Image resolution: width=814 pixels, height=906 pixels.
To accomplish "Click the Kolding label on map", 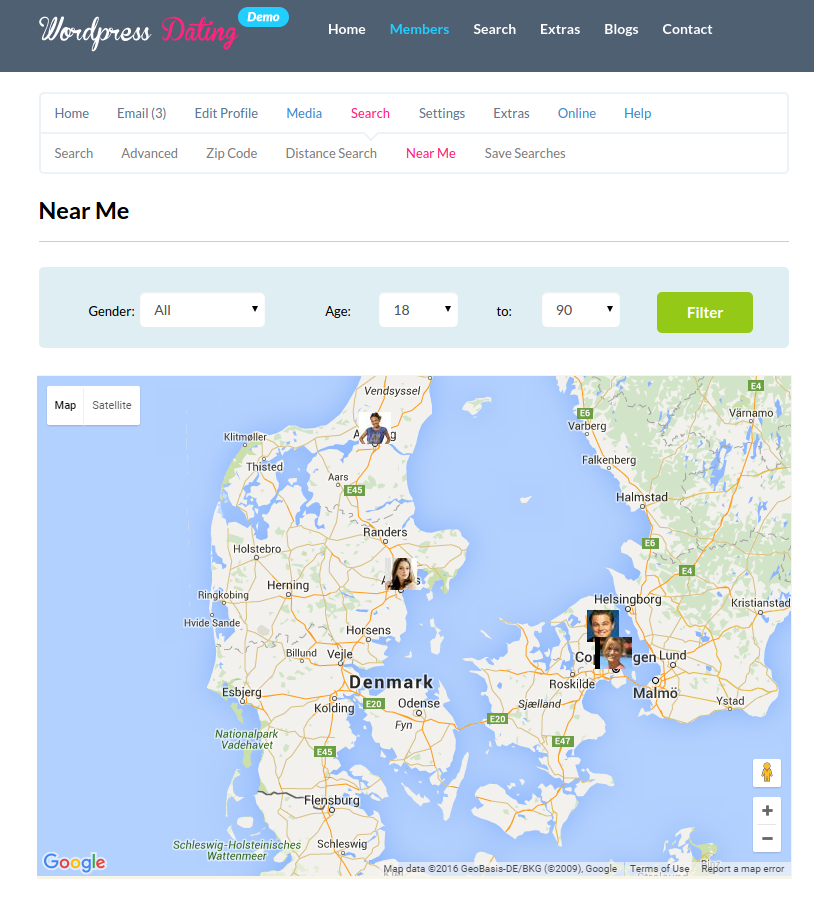I will coord(334,708).
